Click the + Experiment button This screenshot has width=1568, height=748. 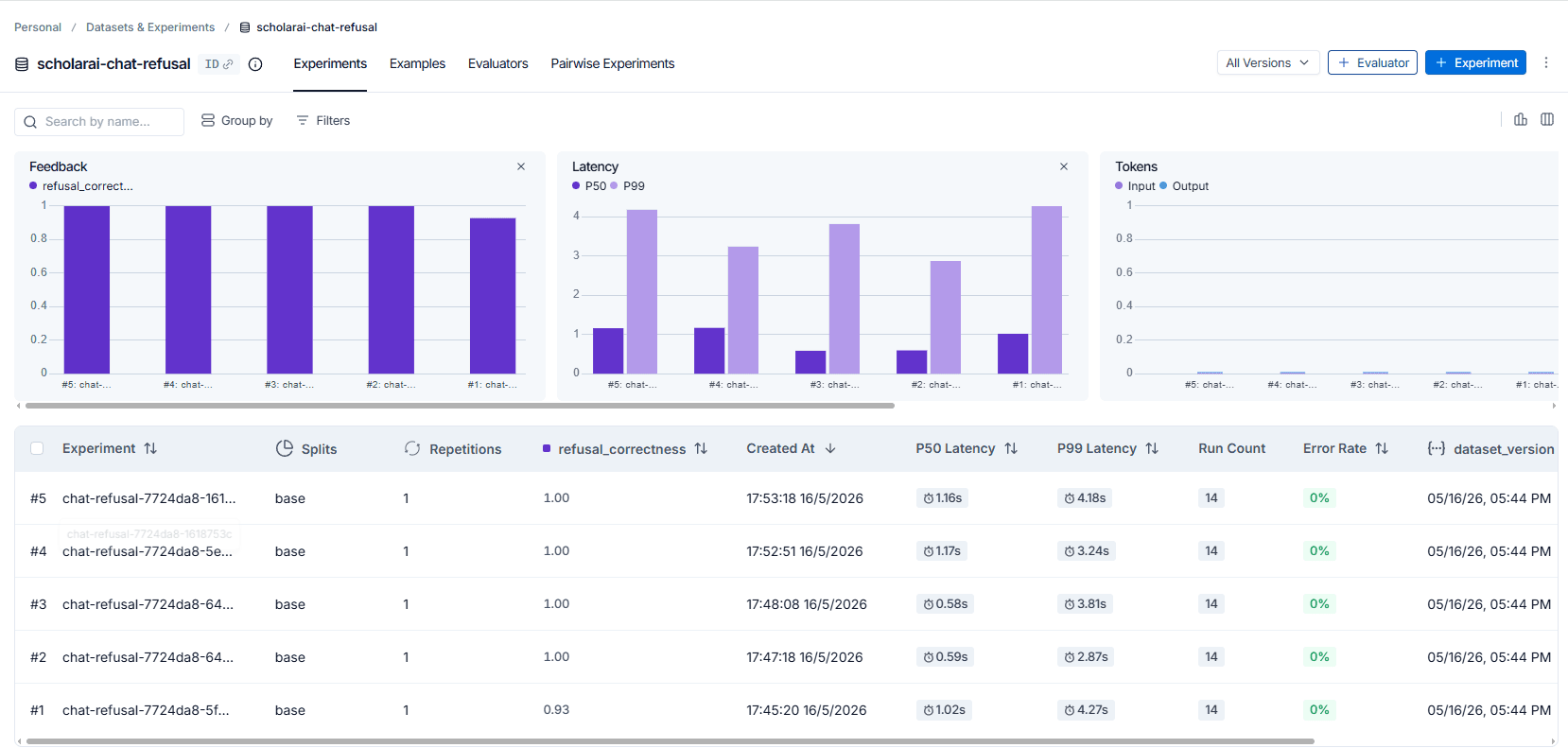coord(1475,62)
